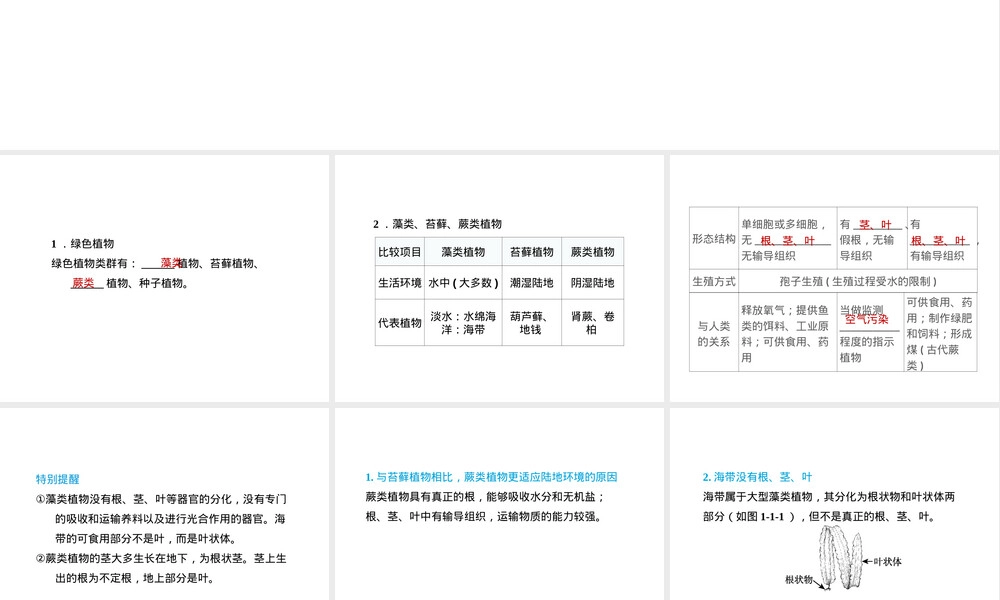Click the line starting 绿色植物类群有

point(155,263)
